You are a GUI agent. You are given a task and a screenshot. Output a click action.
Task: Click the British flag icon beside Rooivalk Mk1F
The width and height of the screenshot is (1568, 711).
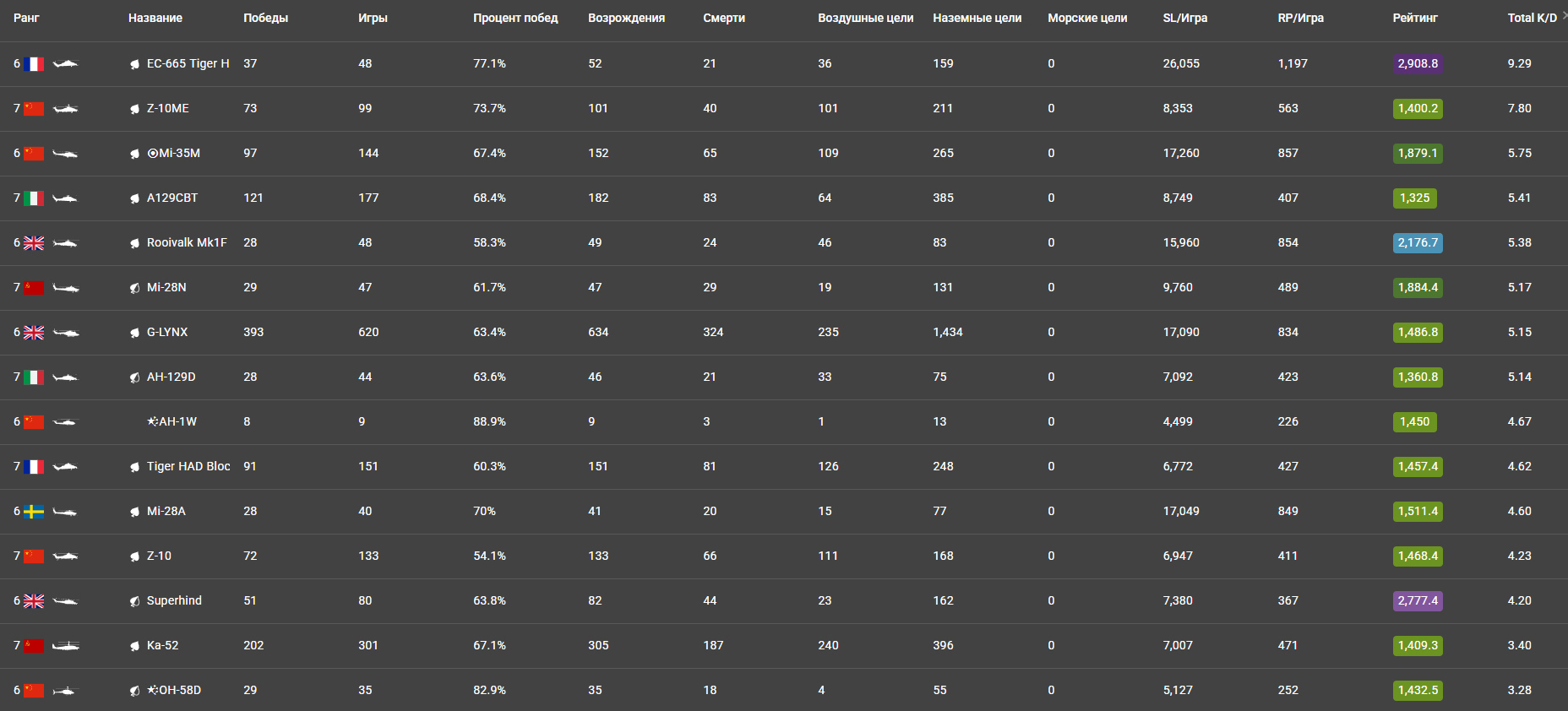tap(34, 243)
